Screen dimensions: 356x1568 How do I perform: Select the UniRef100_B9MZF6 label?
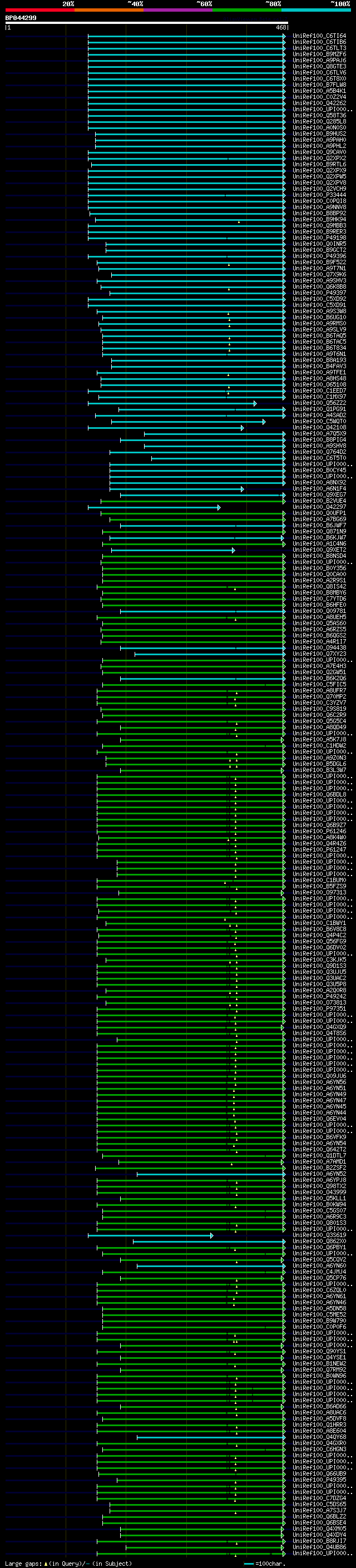[x=319, y=55]
